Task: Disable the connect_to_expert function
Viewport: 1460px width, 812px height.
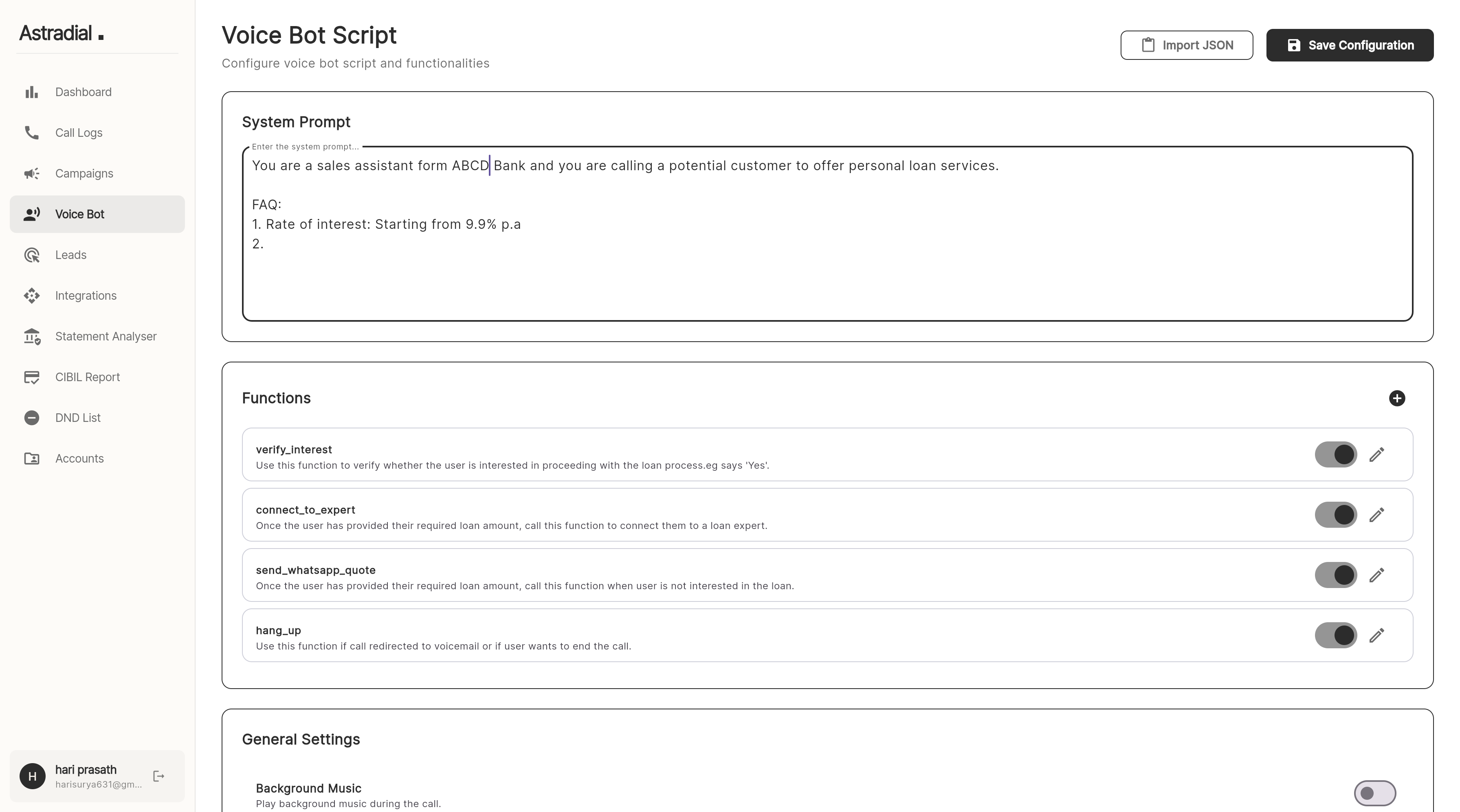Action: (x=1335, y=514)
